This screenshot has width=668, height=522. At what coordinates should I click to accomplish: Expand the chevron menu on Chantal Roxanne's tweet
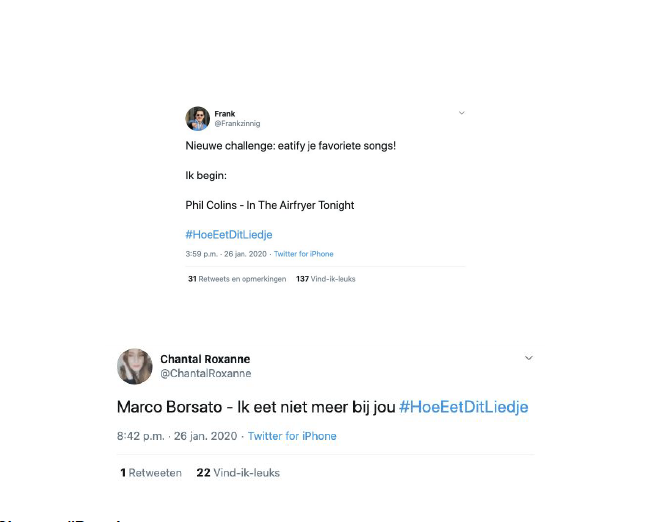[x=528, y=358]
